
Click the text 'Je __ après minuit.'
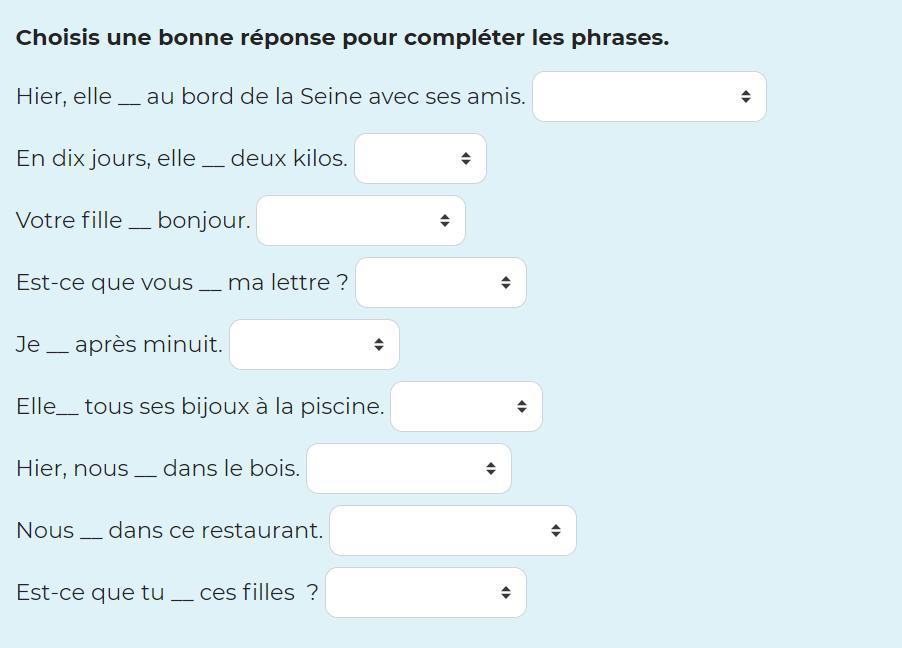pyautogui.click(x=119, y=345)
